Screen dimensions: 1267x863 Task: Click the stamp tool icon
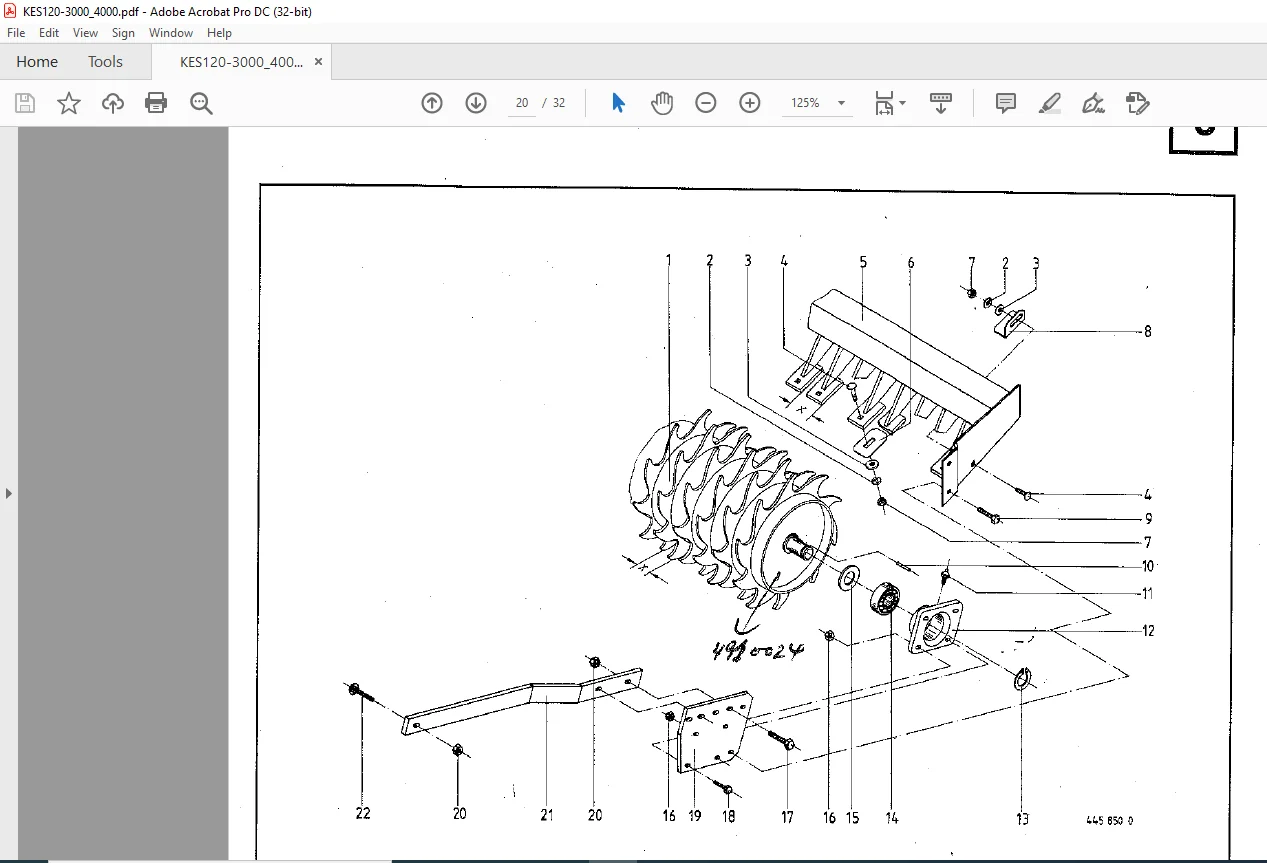(1137, 103)
